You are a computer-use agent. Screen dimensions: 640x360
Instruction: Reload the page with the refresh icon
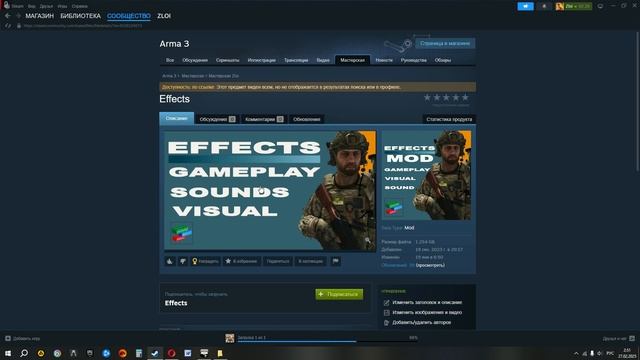click(x=8, y=26)
